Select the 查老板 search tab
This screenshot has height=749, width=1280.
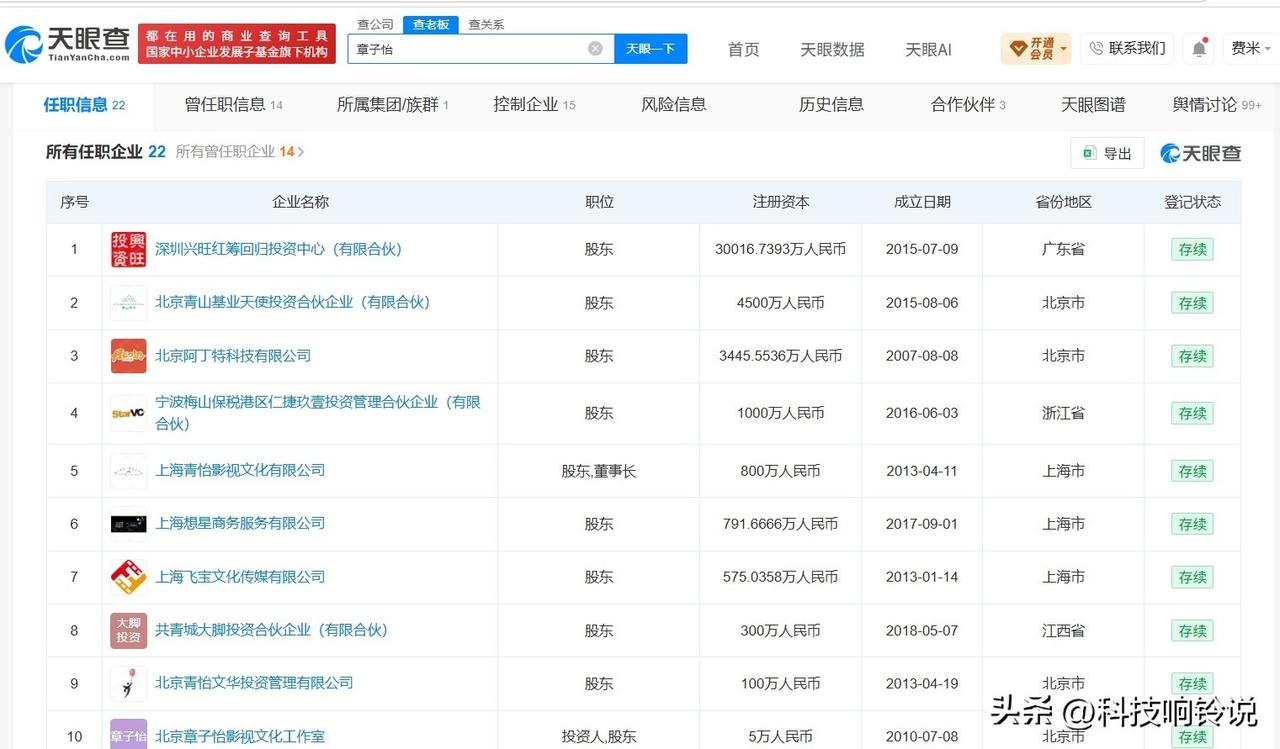pyautogui.click(x=431, y=24)
